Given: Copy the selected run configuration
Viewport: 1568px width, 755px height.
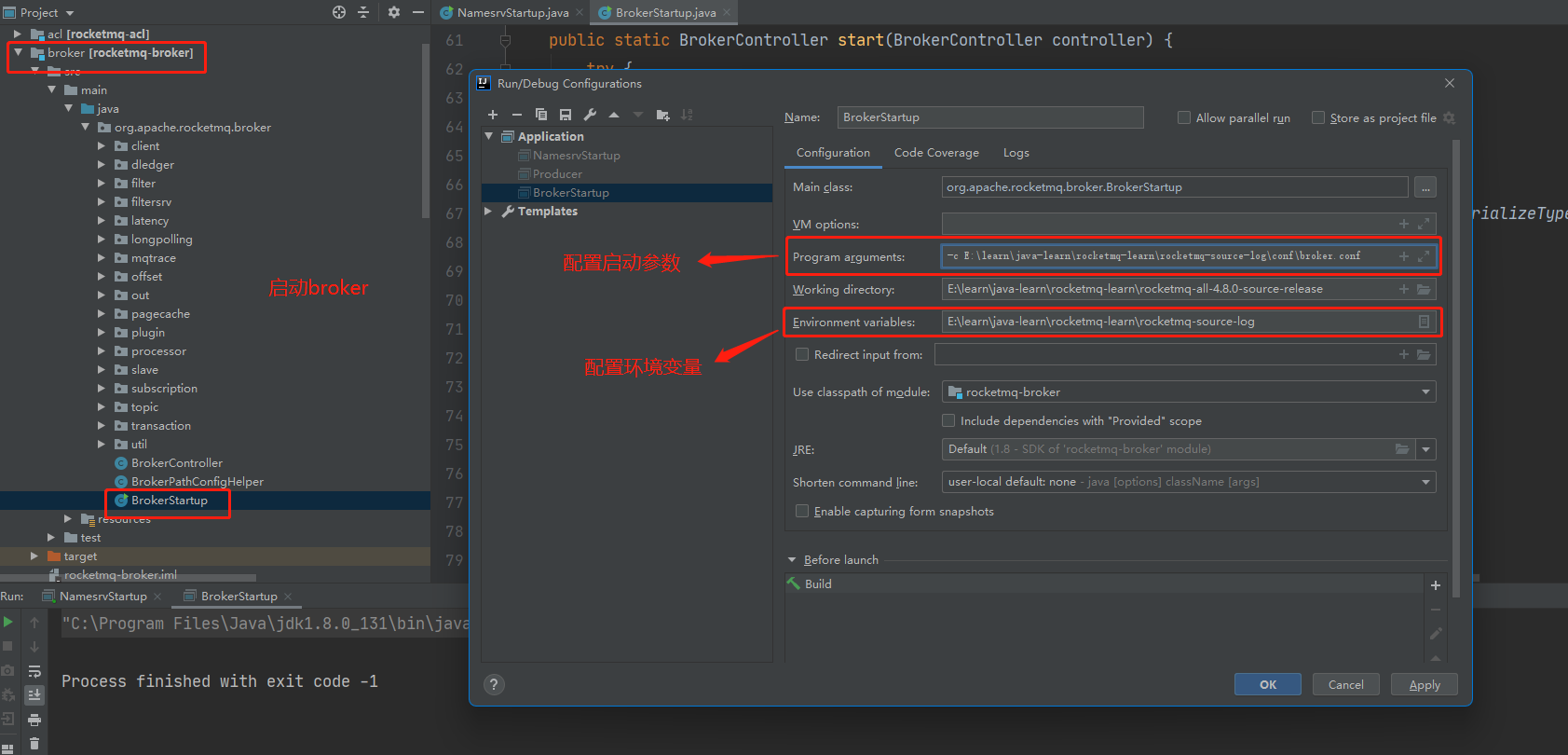Looking at the screenshot, I should (x=541, y=115).
